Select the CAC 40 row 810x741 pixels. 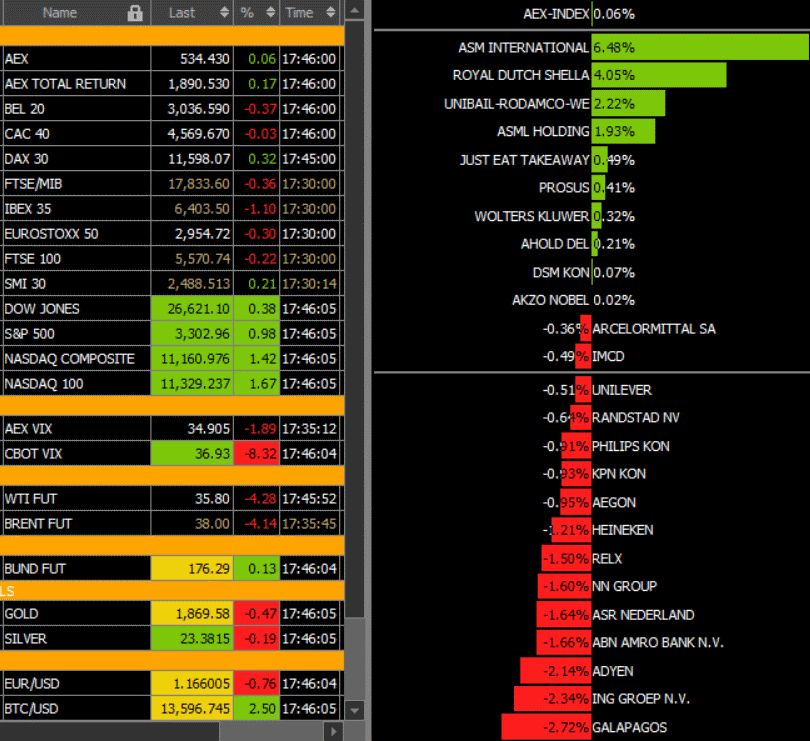[172, 134]
